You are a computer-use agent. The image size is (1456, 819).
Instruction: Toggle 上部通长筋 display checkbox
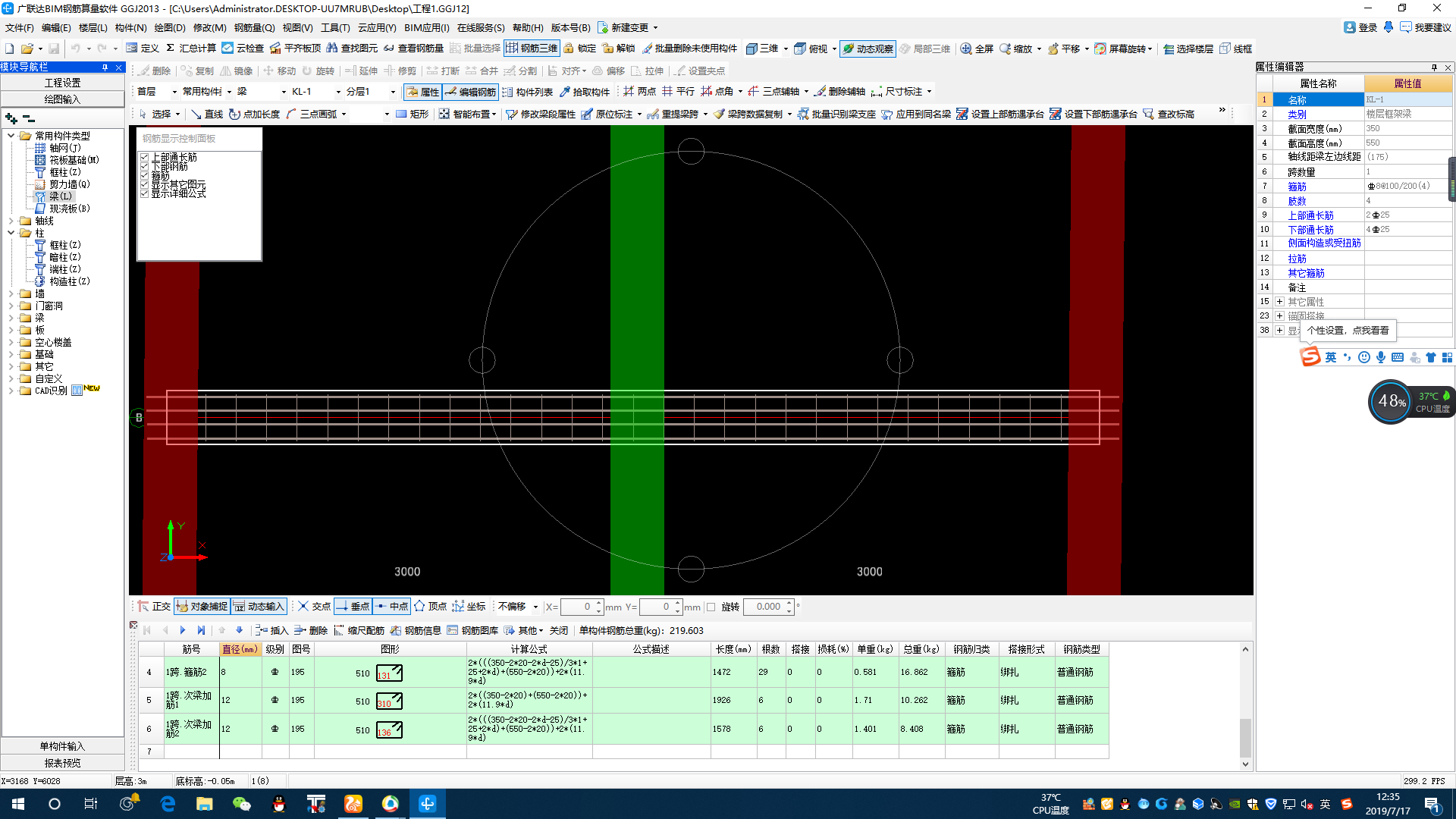145,157
